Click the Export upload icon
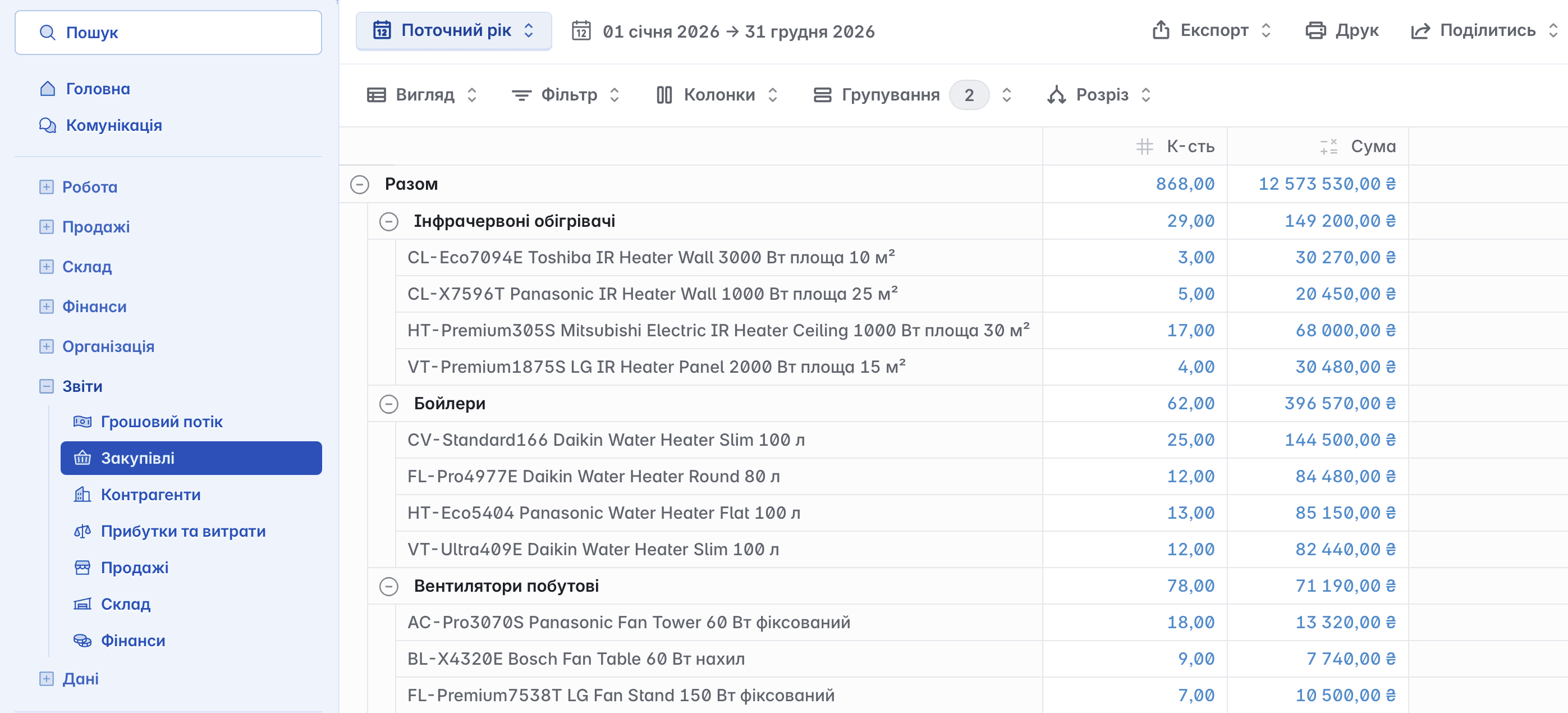This screenshot has height=713, width=1568. point(1160,30)
